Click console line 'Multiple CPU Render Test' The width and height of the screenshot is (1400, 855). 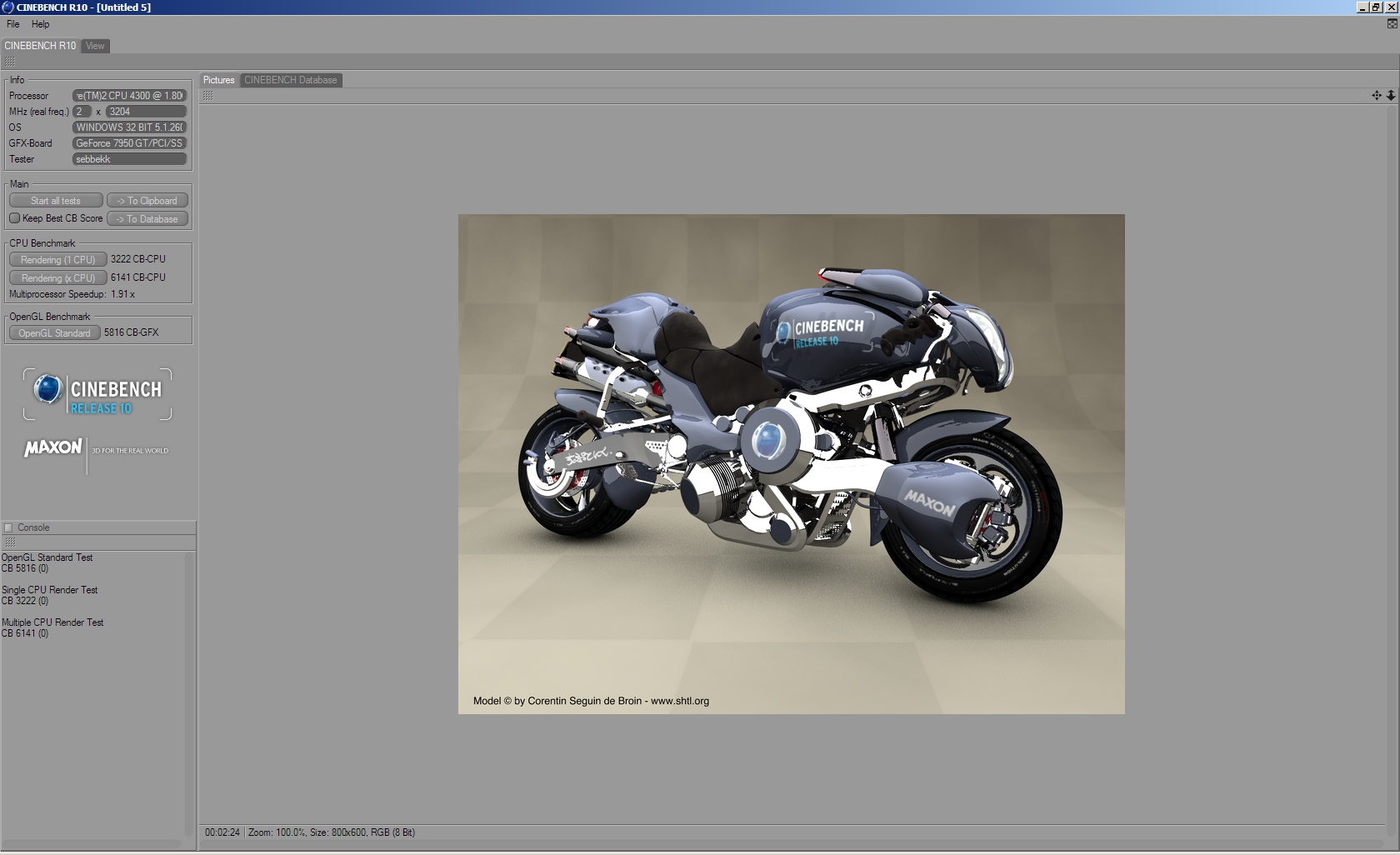[52, 622]
